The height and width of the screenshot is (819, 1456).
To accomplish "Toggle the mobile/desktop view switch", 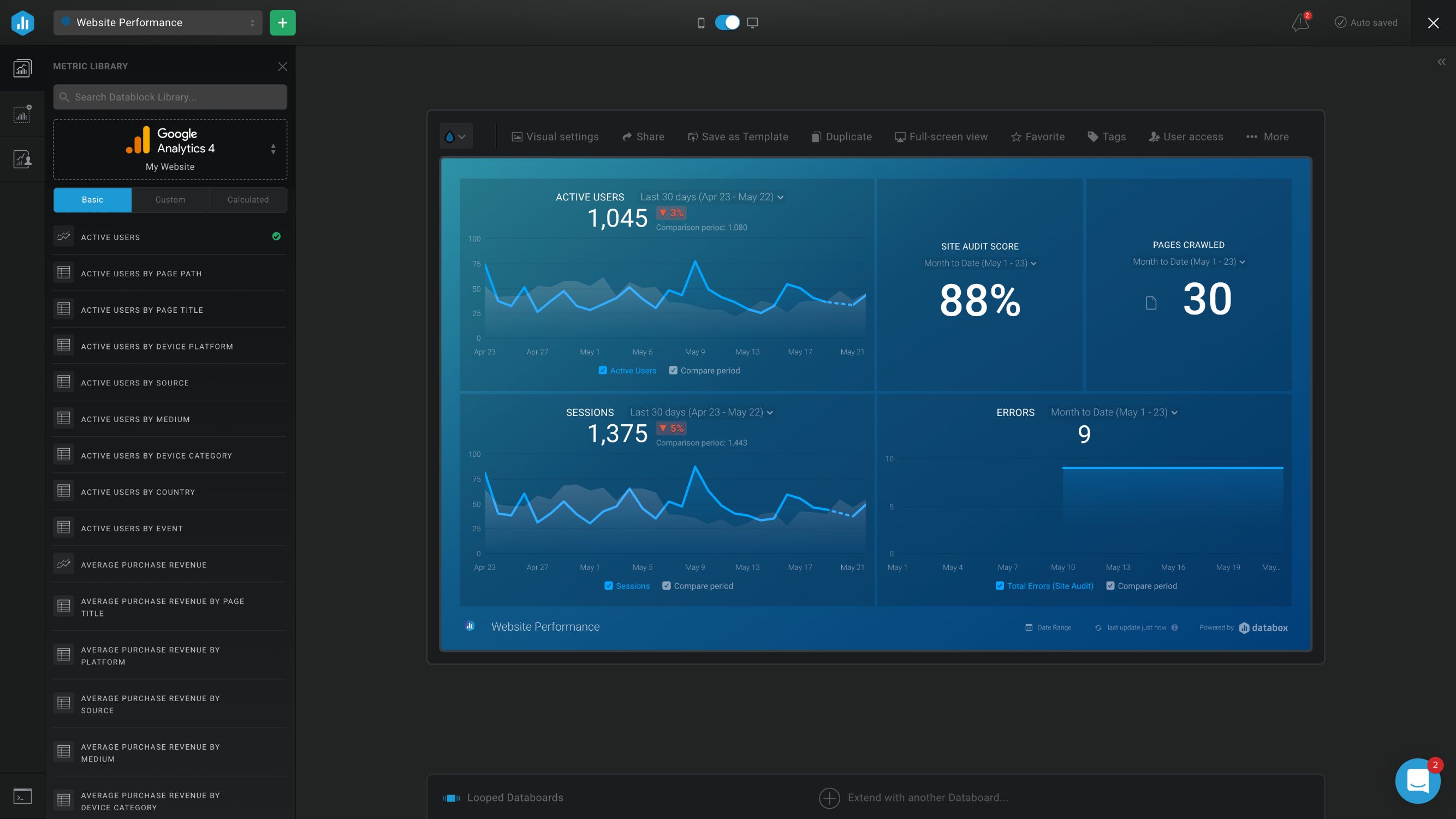I will 727,22.
